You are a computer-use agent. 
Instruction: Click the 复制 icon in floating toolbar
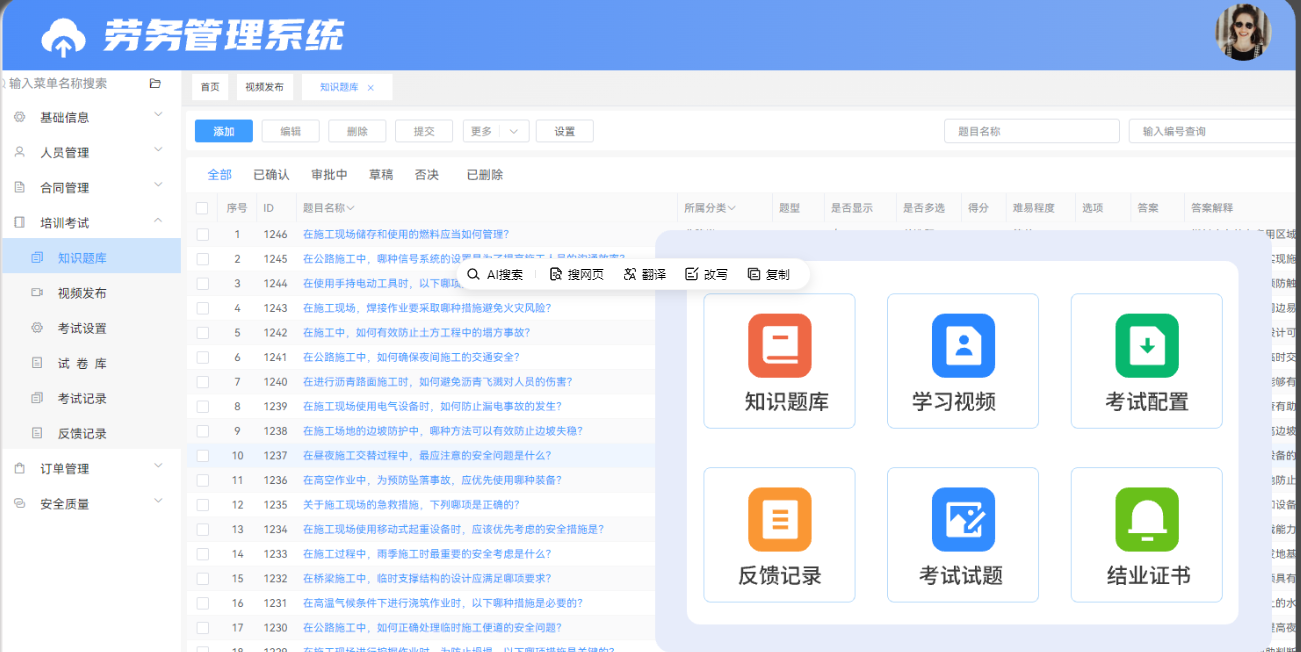[x=768, y=273]
